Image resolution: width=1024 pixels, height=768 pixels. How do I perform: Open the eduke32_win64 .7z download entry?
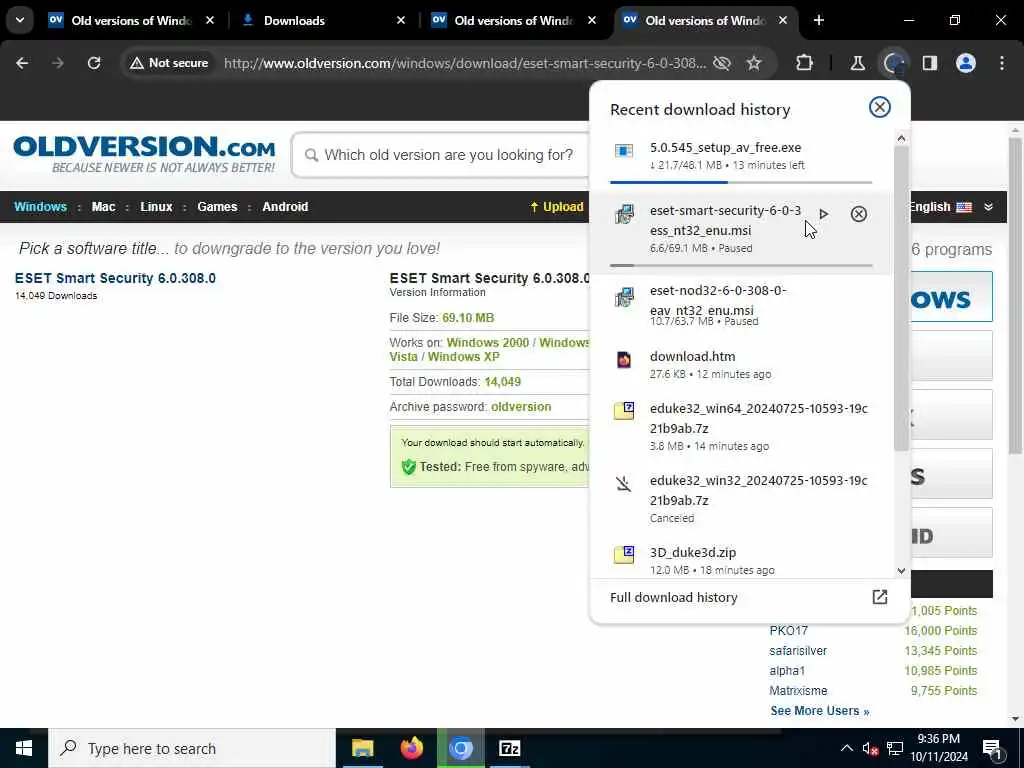point(741,426)
